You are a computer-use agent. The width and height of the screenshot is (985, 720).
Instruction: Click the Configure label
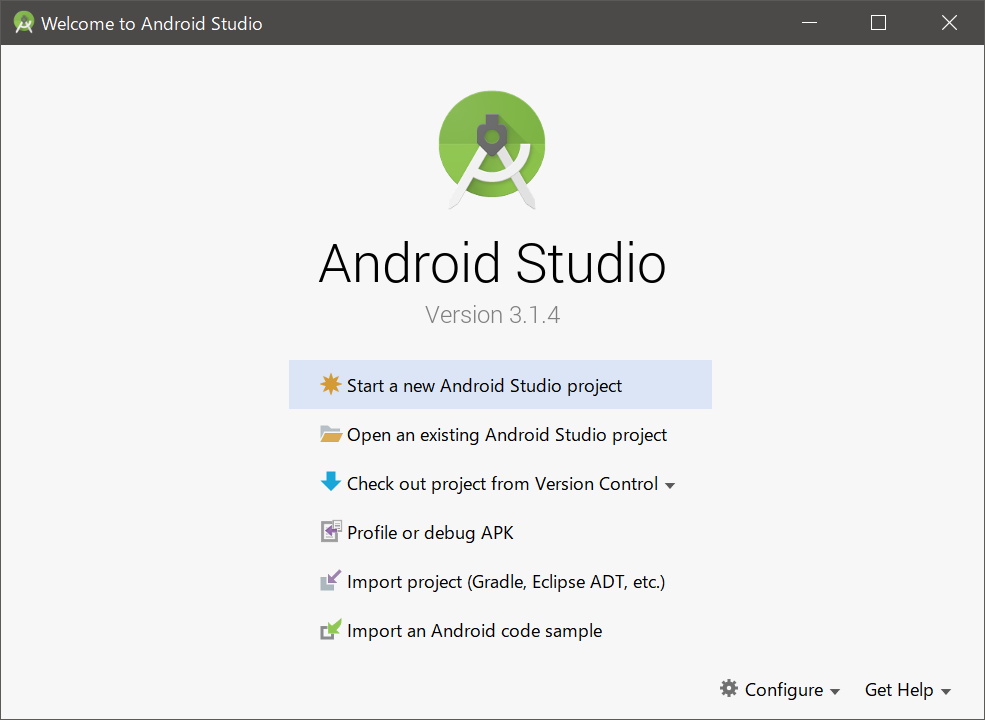(x=784, y=689)
